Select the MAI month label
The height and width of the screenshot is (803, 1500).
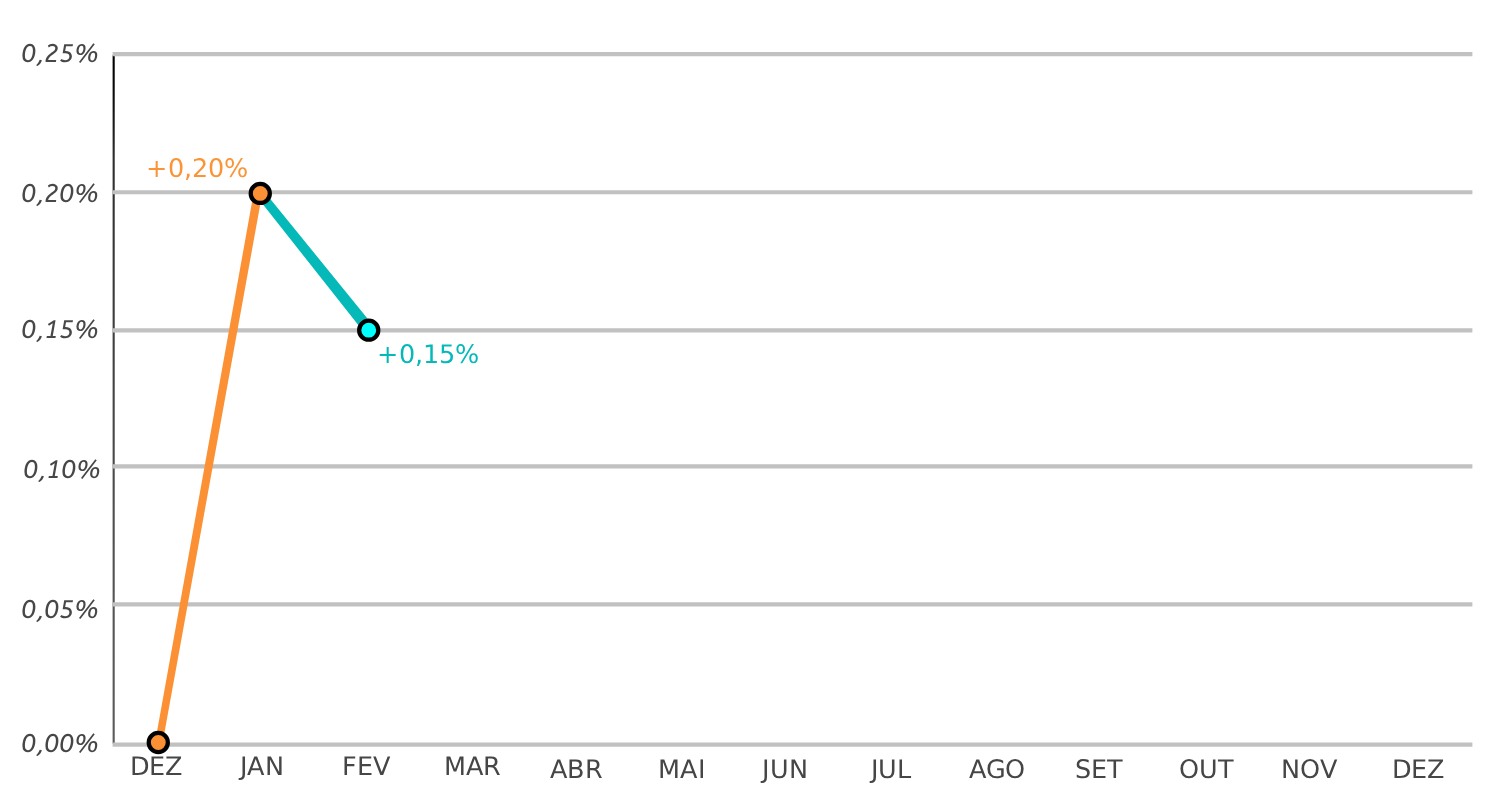(682, 769)
